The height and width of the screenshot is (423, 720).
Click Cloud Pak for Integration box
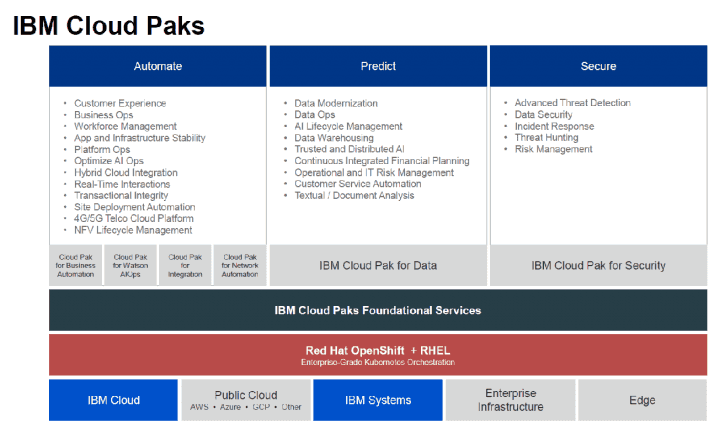point(185,265)
